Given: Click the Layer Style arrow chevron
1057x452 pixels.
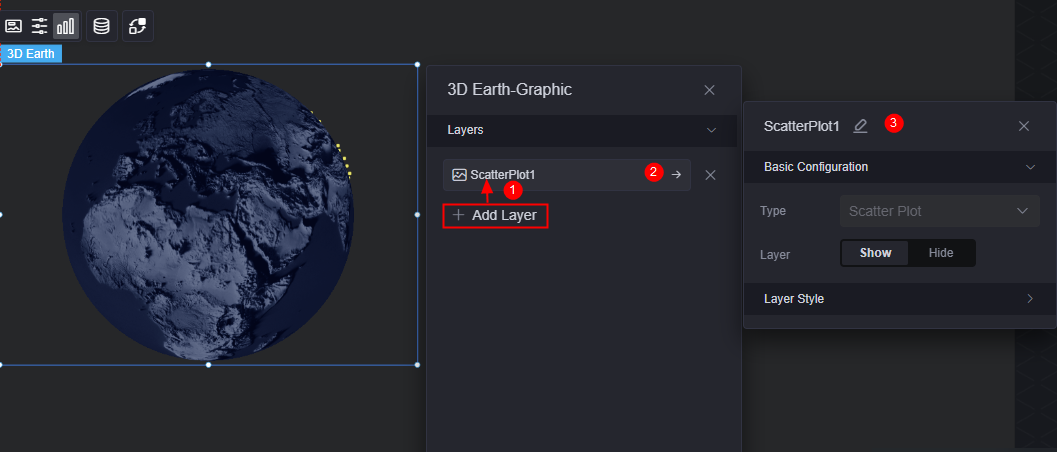Looking at the screenshot, I should point(1030,299).
